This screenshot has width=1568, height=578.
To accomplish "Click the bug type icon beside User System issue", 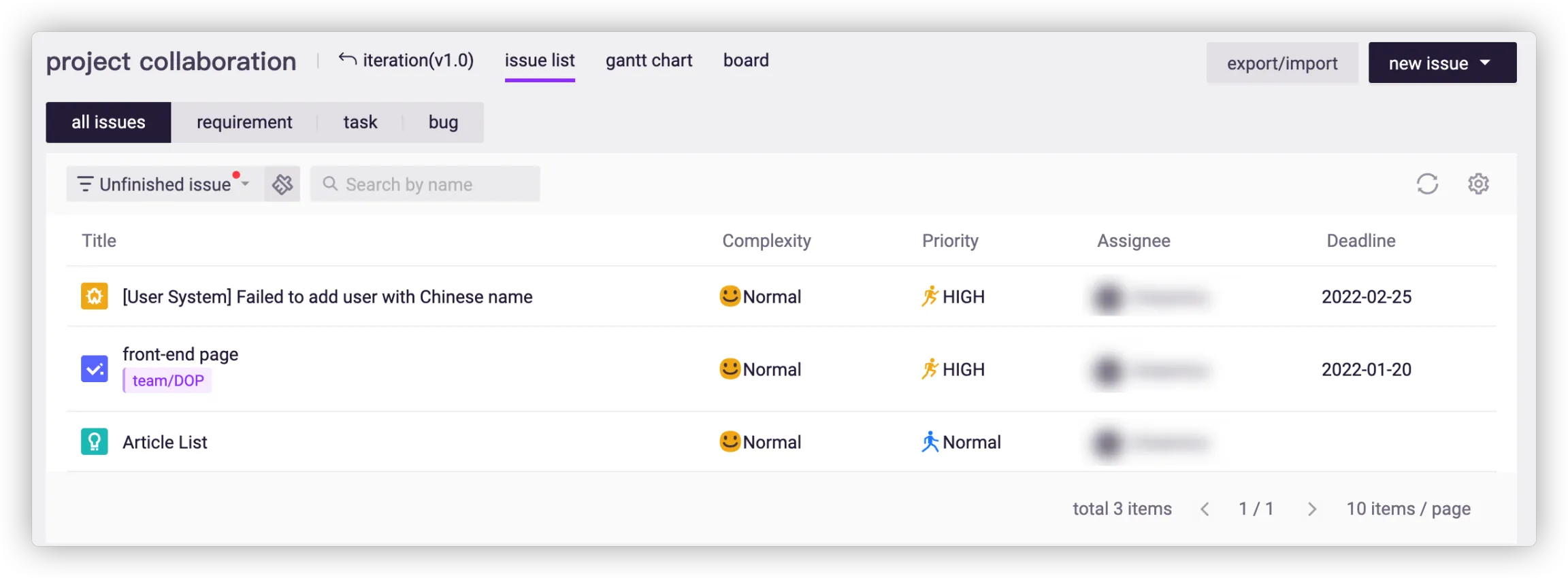I will pos(95,296).
